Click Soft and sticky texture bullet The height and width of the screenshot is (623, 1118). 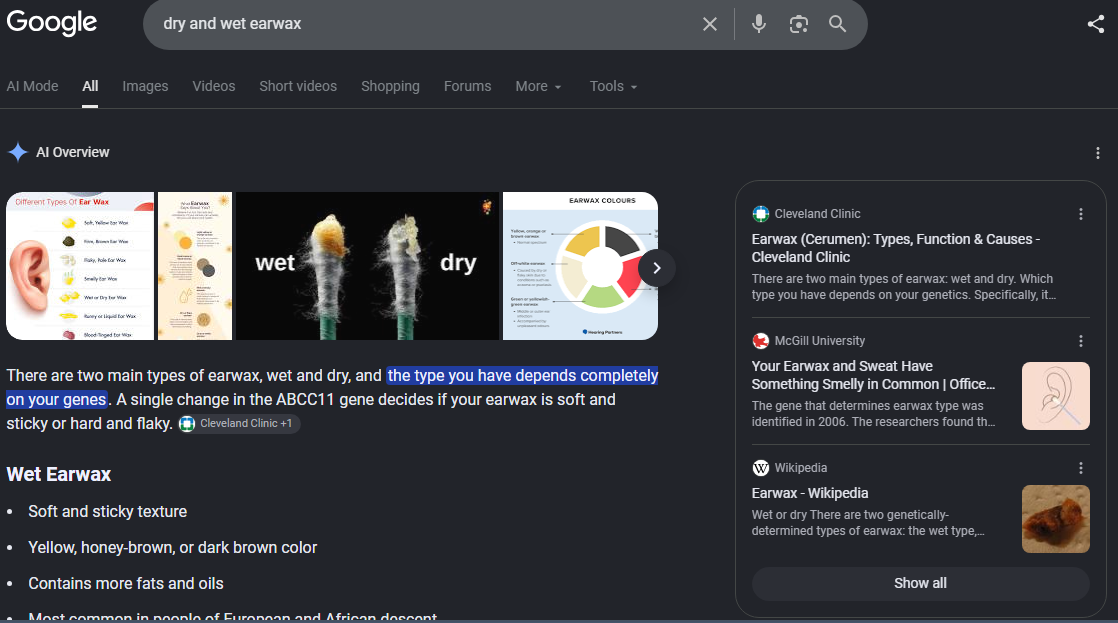108,511
